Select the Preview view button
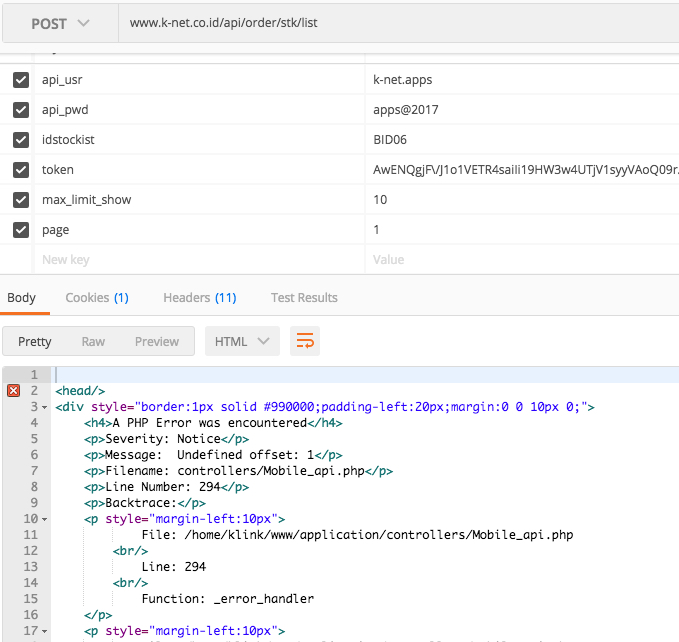 tap(157, 341)
